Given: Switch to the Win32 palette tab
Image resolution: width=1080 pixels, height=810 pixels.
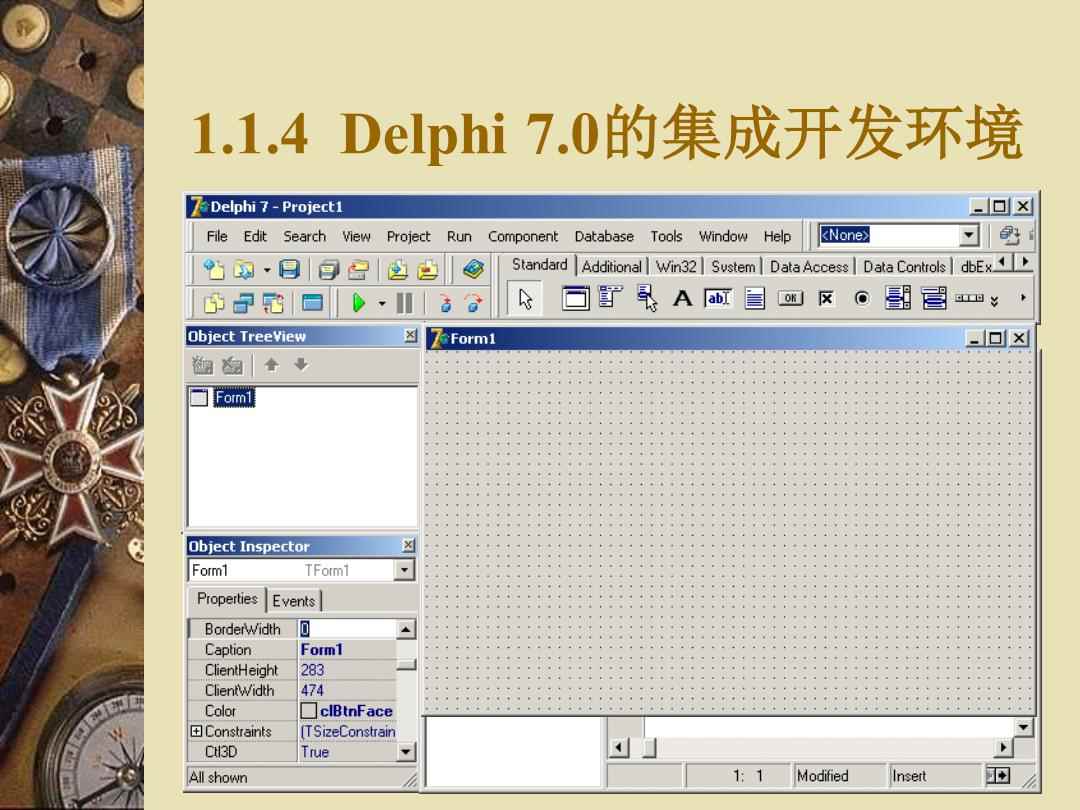Looking at the screenshot, I should coord(676,267).
